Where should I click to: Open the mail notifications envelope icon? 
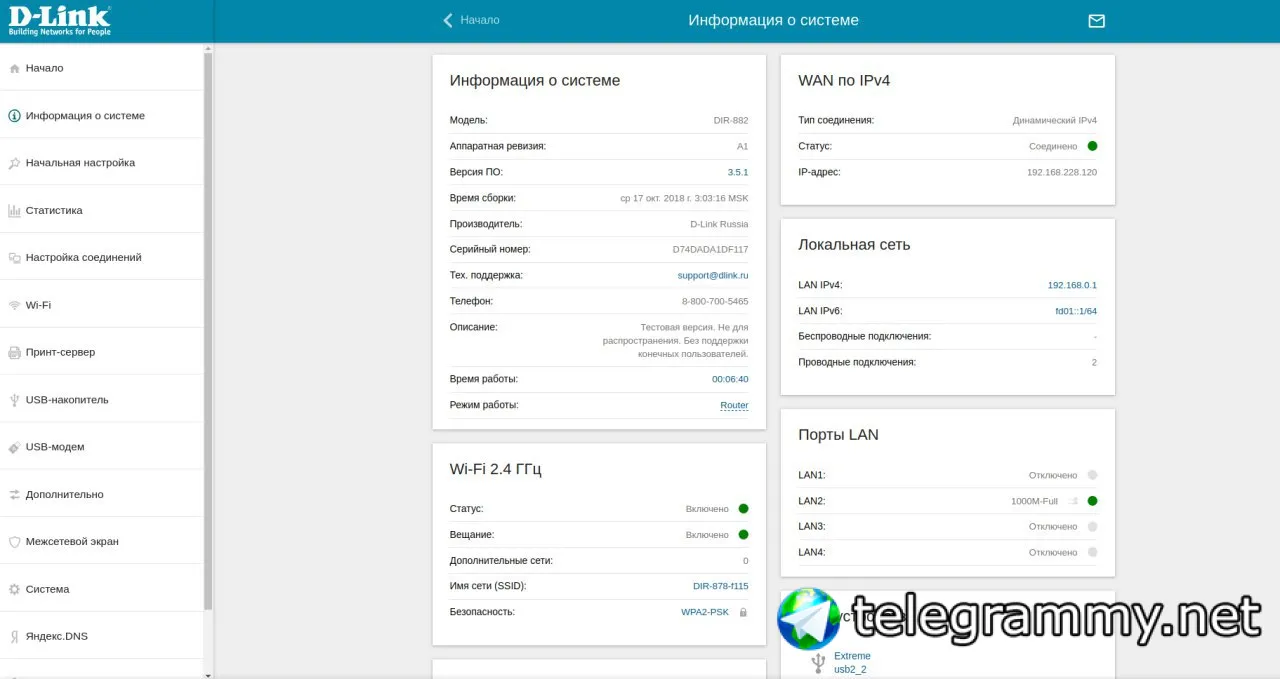[x=1097, y=20]
